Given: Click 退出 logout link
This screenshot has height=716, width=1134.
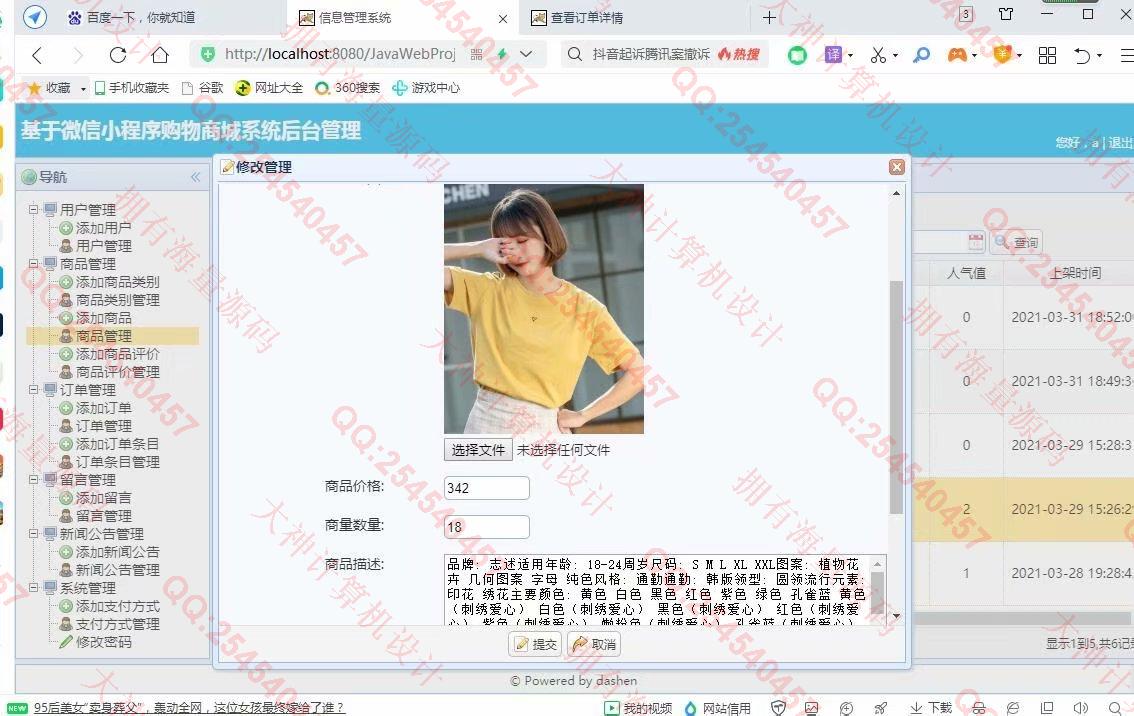Looking at the screenshot, I should click(1120, 142).
